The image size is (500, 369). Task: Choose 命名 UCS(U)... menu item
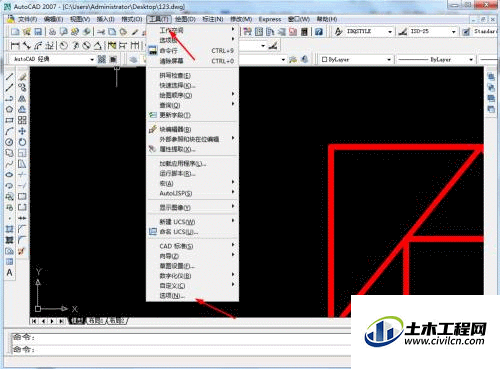coord(193,232)
